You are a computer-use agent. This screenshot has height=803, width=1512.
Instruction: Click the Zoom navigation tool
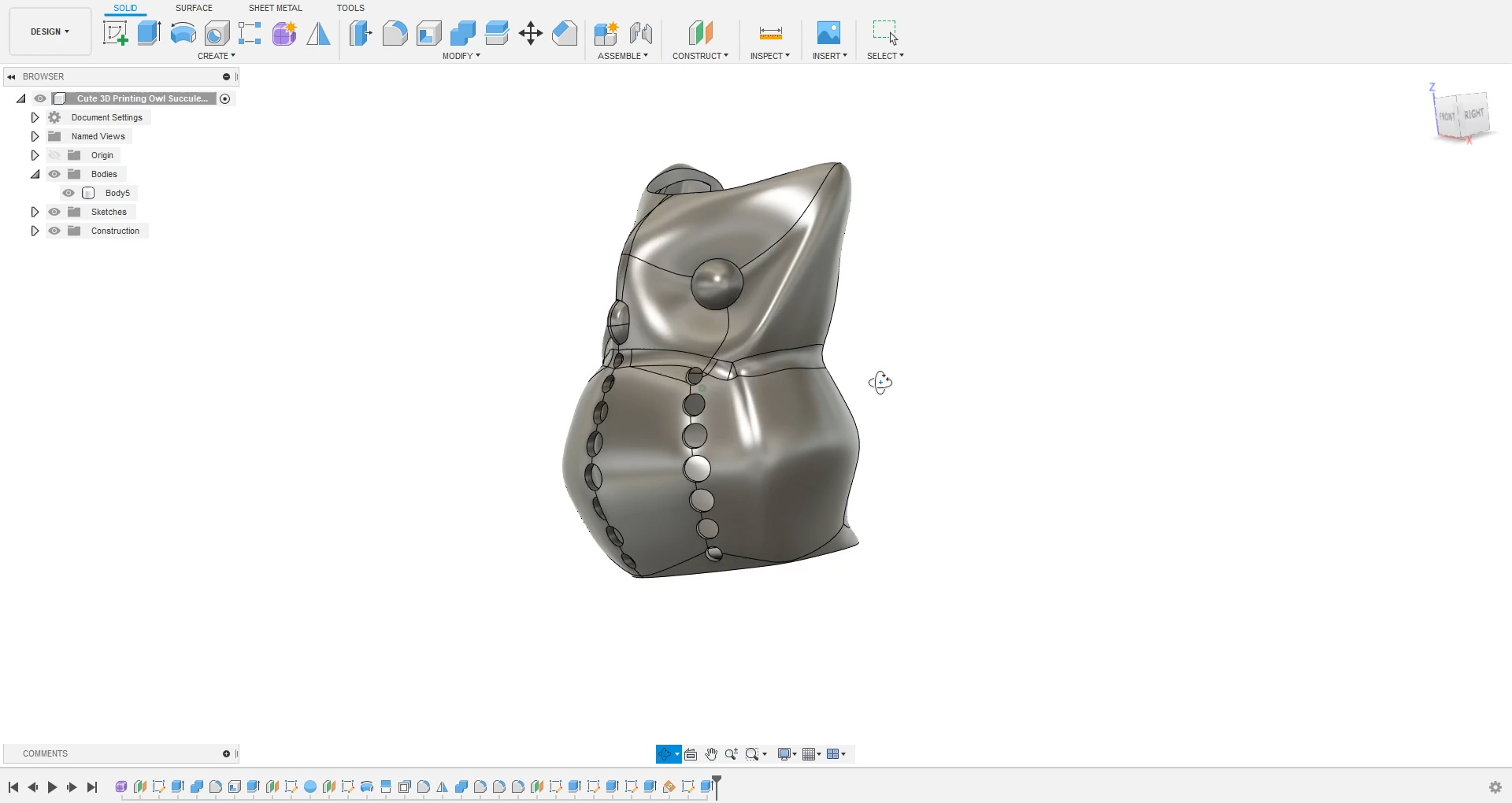[732, 754]
